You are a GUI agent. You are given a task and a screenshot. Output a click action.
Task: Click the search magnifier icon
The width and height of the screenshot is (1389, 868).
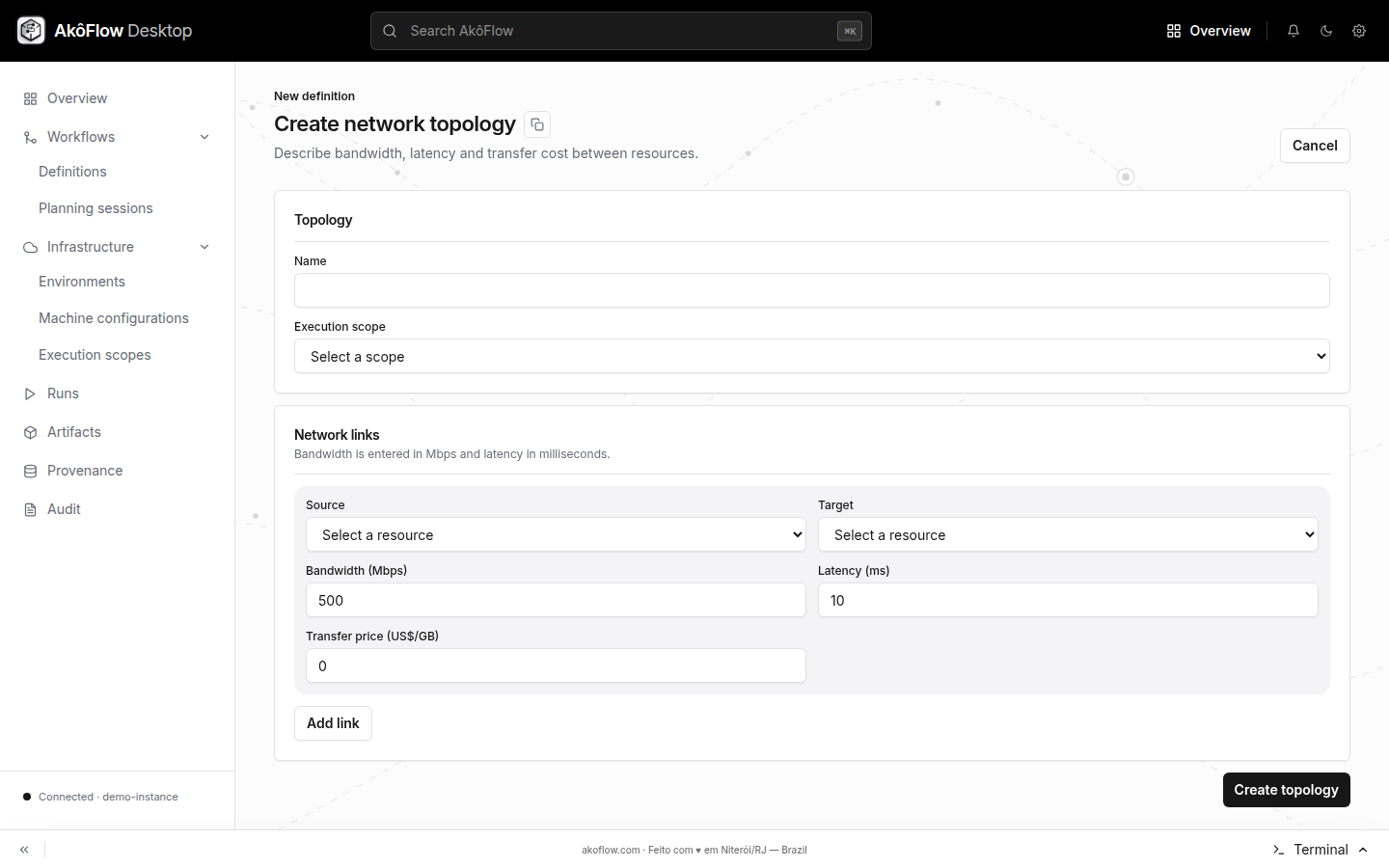pyautogui.click(x=390, y=31)
